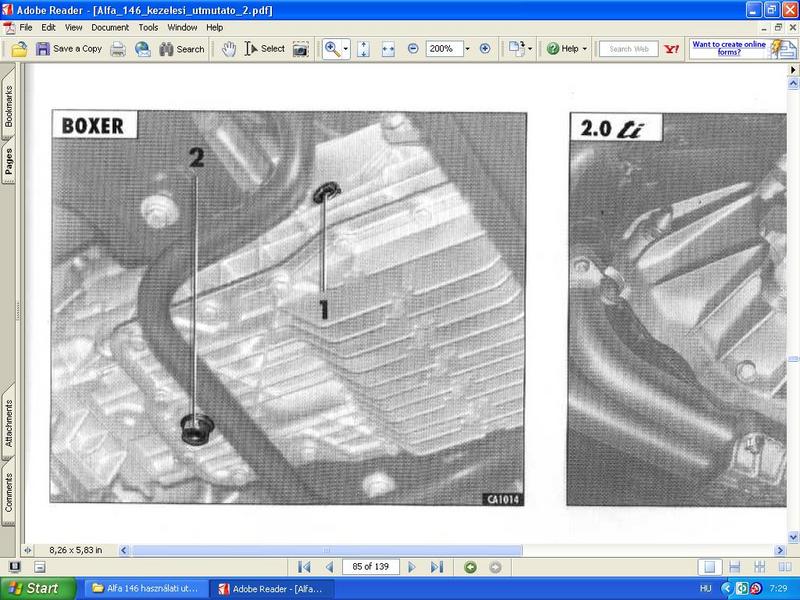Click the vertical scrollbar up arrow
The height and width of the screenshot is (600, 800).
pyautogui.click(x=793, y=83)
